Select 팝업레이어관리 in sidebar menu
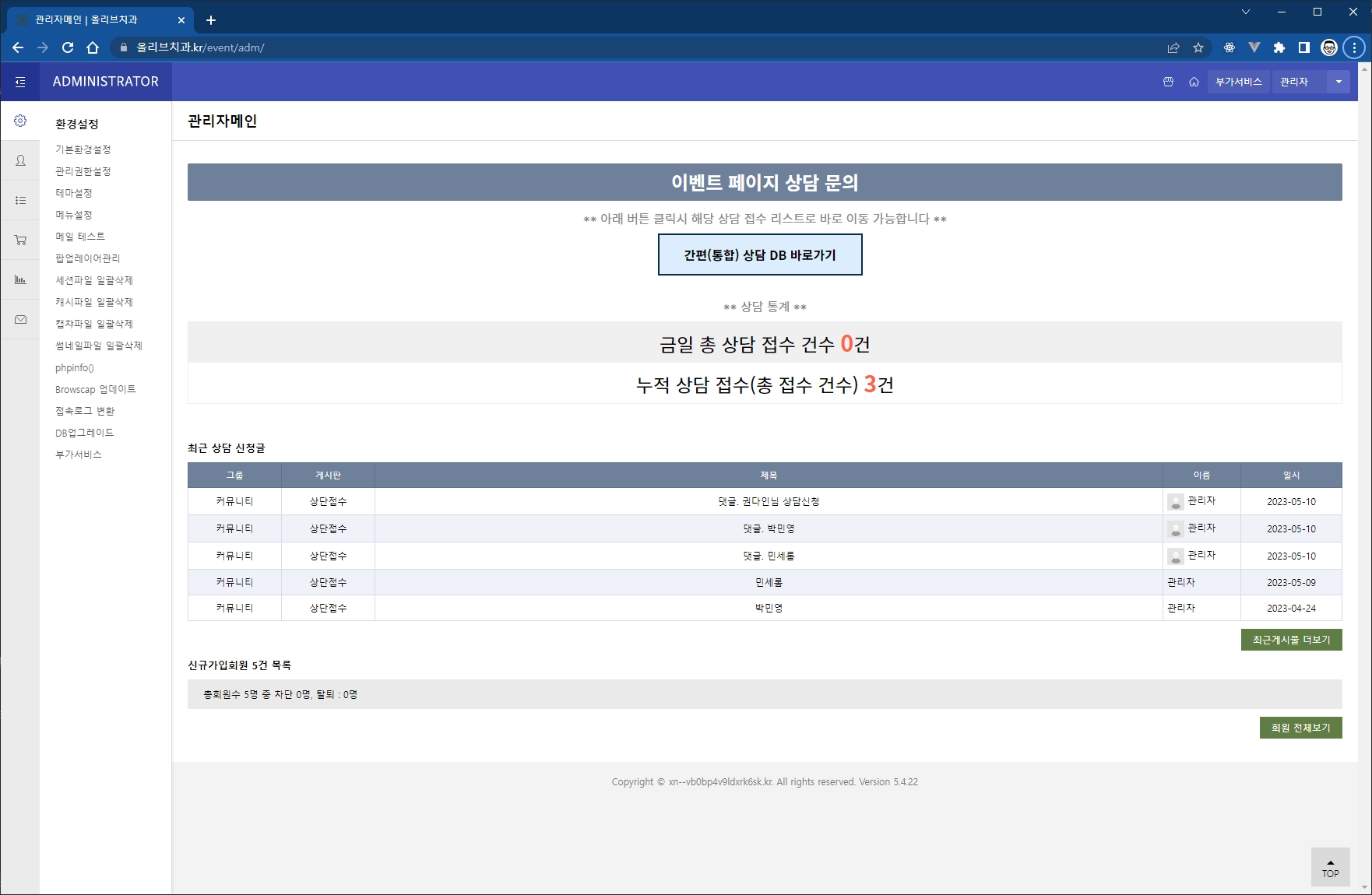This screenshot has height=895, width=1372. coord(88,258)
